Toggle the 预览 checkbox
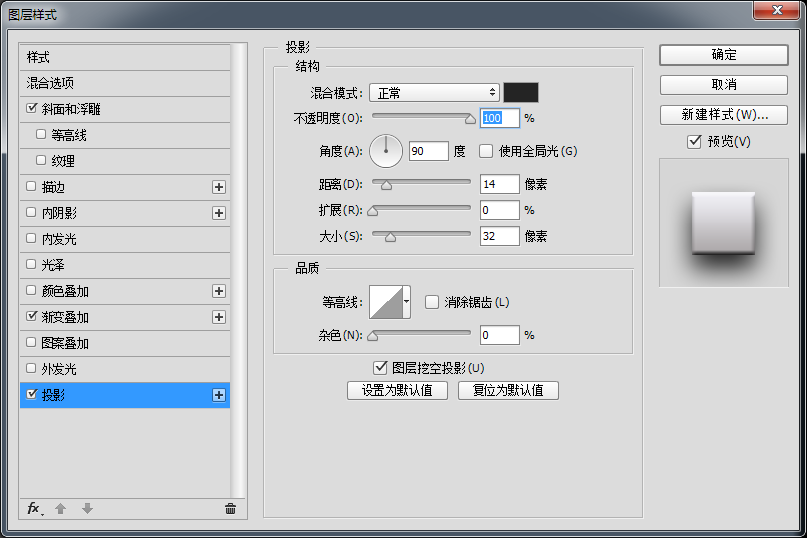This screenshot has width=807, height=538. pyautogui.click(x=694, y=142)
